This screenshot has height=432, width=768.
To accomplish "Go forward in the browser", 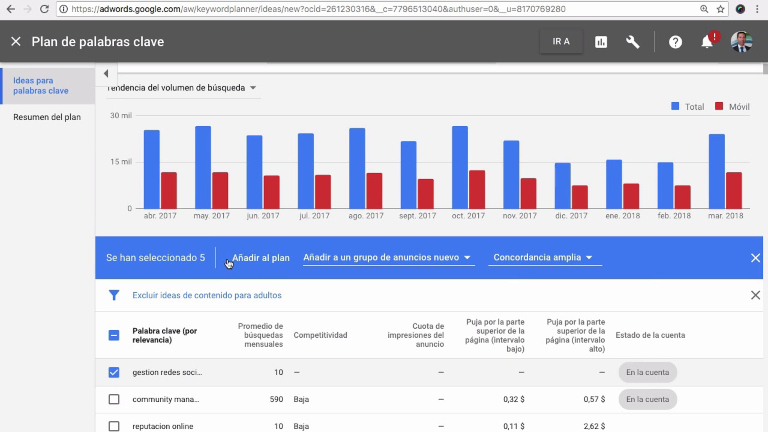I will [27, 9].
